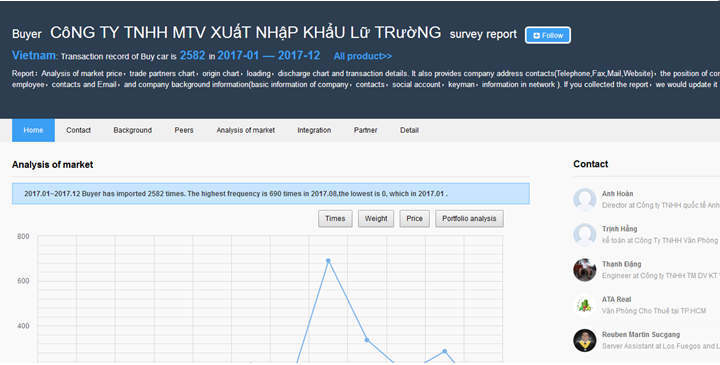This screenshot has width=720, height=365.
Task: Click the chart peak point at 690
Action: [x=328, y=261]
